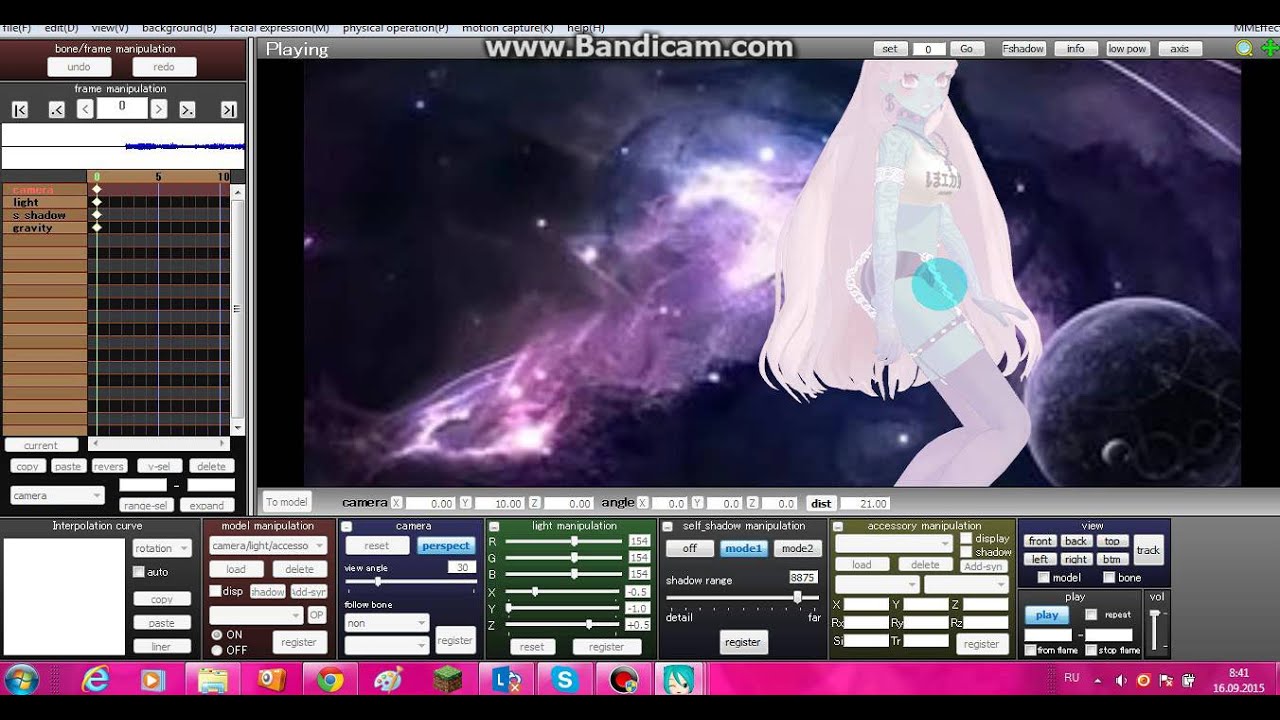Image resolution: width=1280 pixels, height=720 pixels.
Task: Adjust the view angle slider
Action: click(x=377, y=581)
